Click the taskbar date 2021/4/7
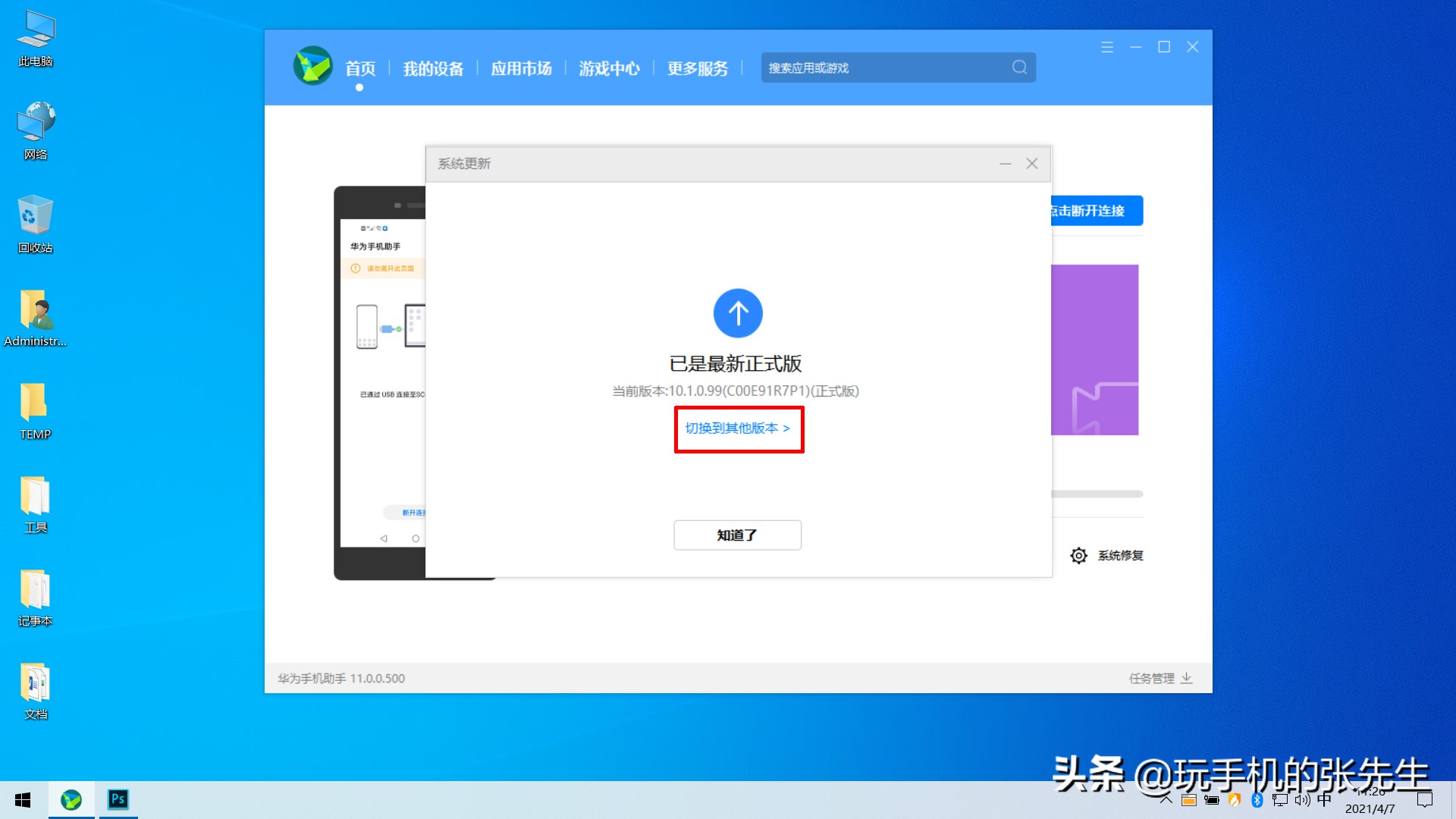The height and width of the screenshot is (819, 1456). coord(1370,808)
